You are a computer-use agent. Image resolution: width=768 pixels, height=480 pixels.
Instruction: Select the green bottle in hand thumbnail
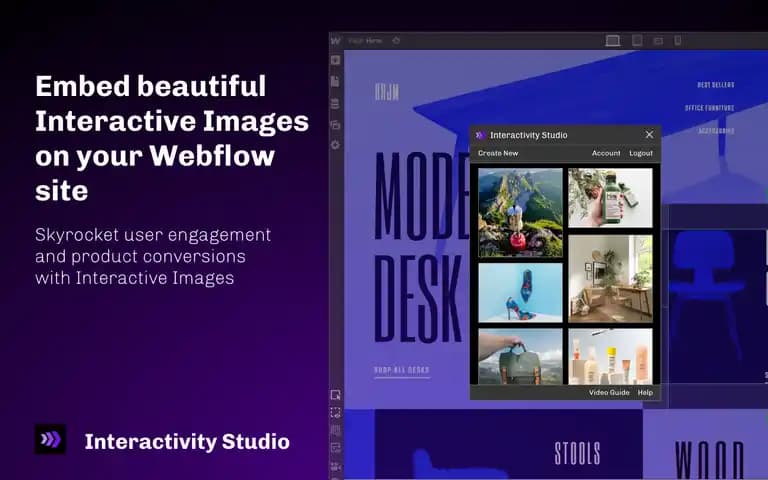(610, 198)
